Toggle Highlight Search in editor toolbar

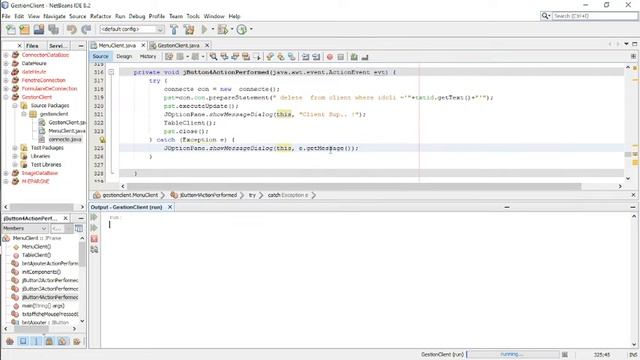point(246,57)
